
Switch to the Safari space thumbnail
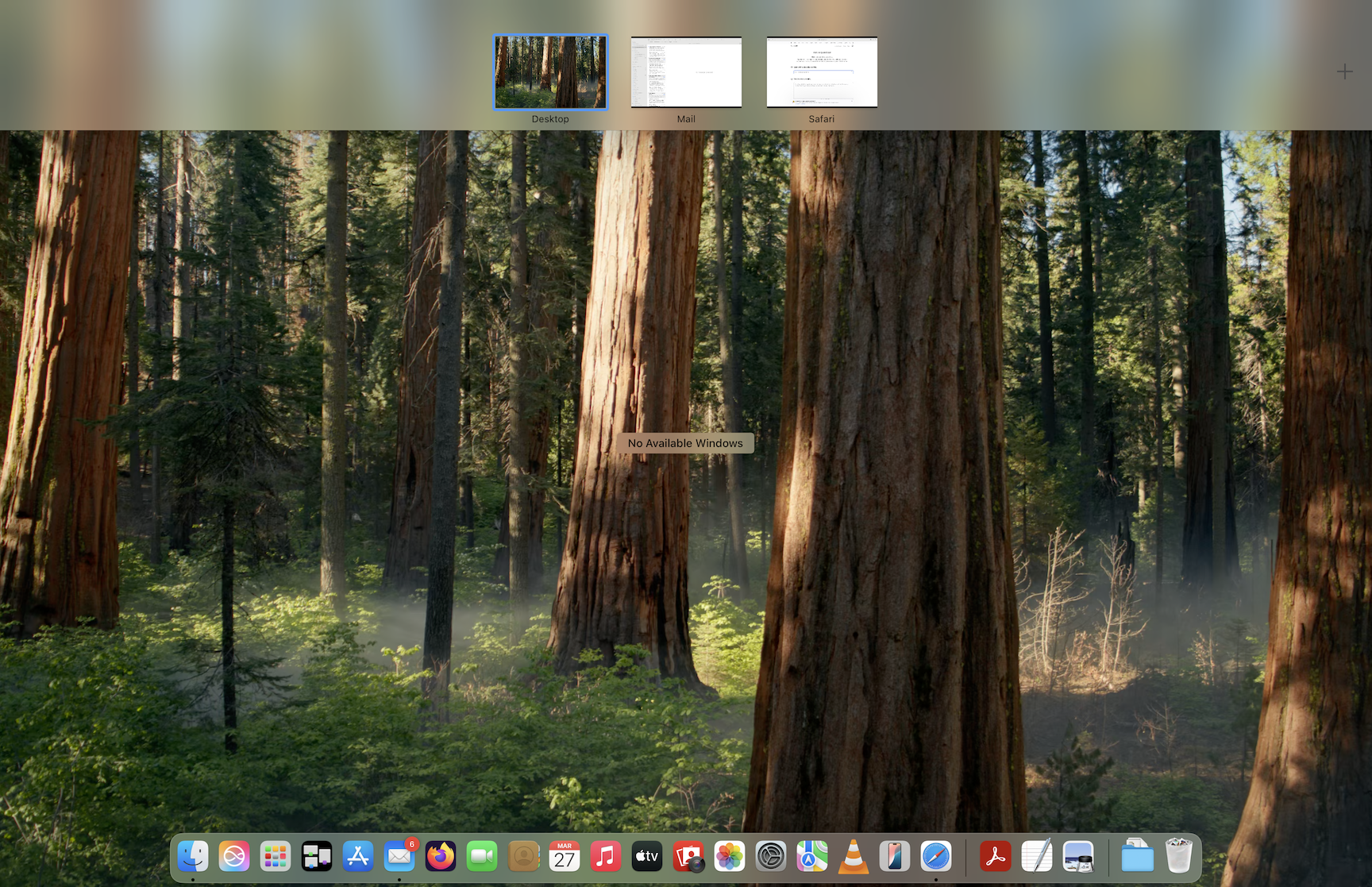(822, 71)
